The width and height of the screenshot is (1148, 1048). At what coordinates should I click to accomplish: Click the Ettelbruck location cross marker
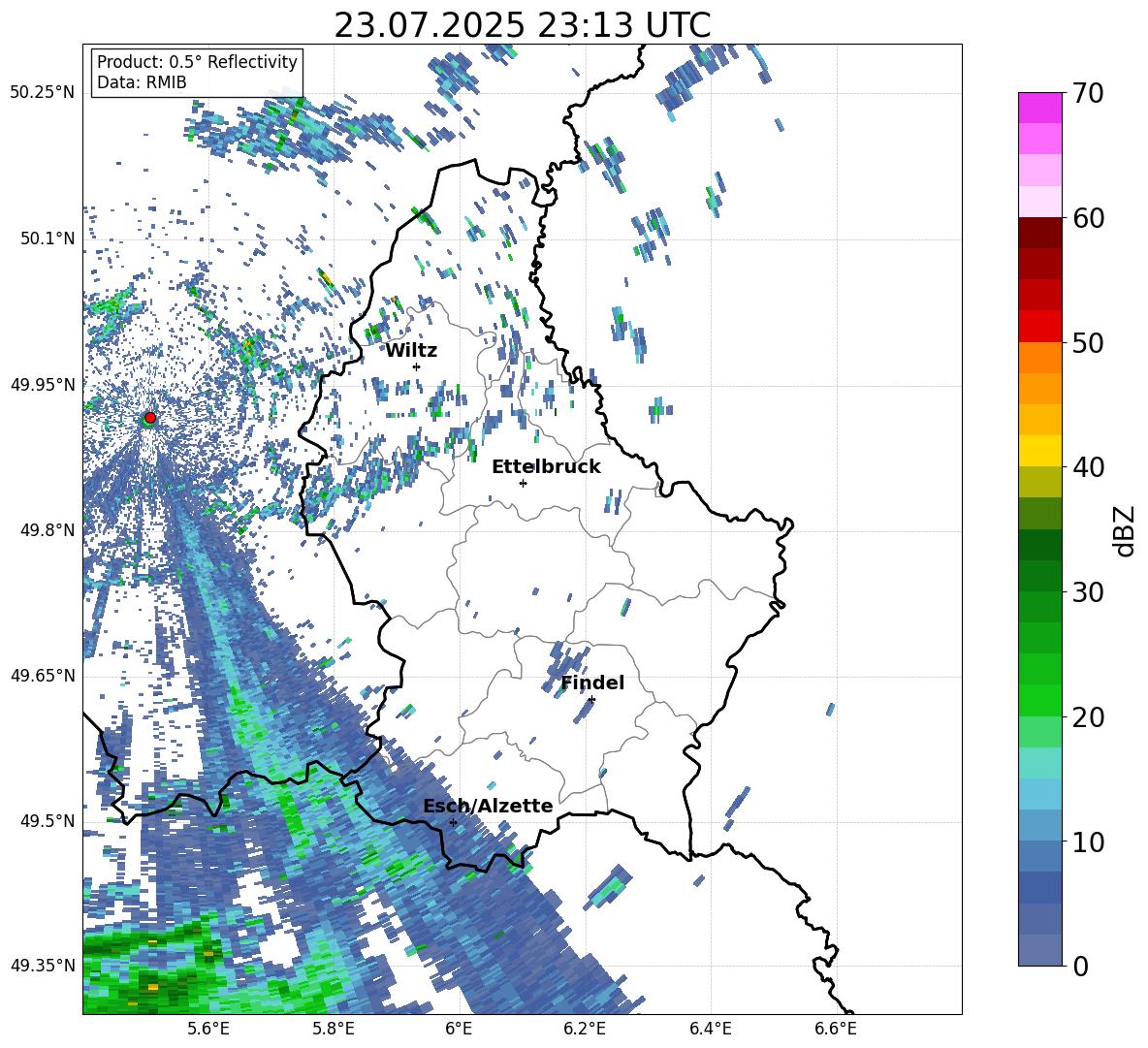(x=523, y=483)
